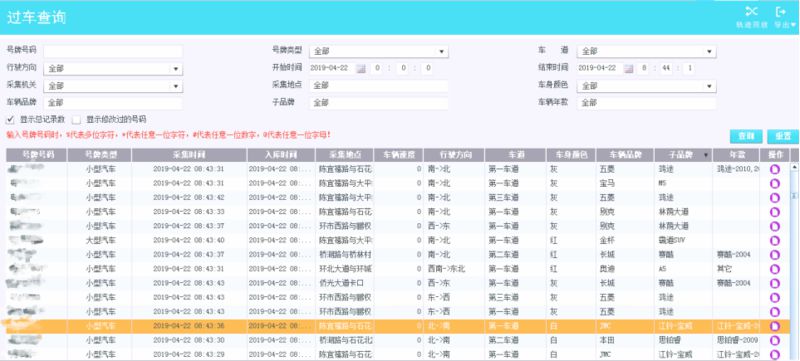The image size is (800, 361).
Task: Click the 车辆年款 input field
Action: (646, 103)
